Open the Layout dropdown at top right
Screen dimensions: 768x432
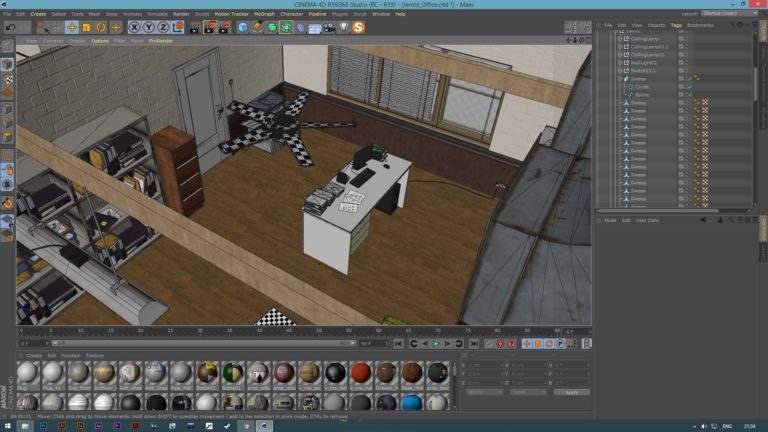coord(730,14)
